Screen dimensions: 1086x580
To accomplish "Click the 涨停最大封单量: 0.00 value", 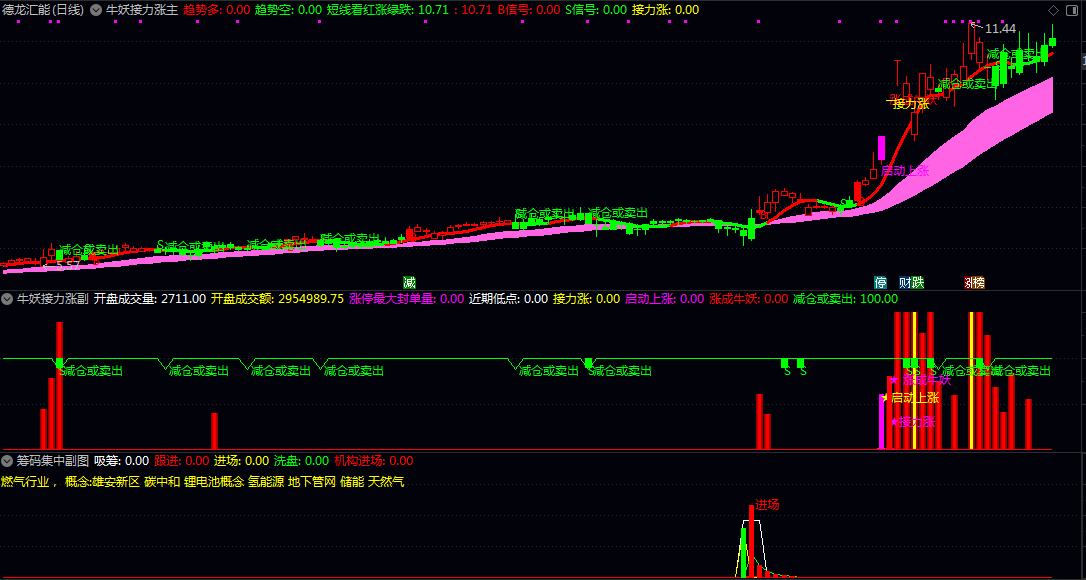I will pos(407,299).
